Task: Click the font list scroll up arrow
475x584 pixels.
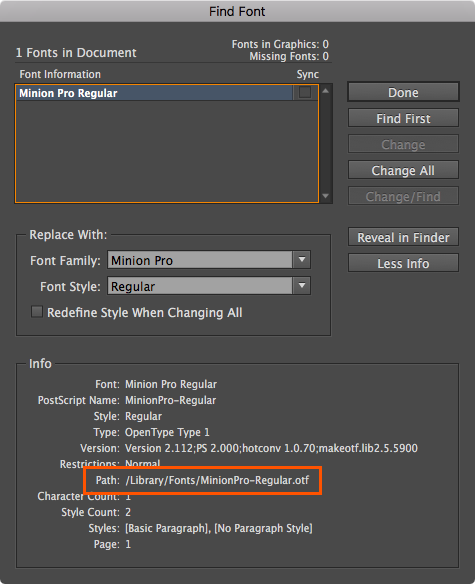Action: [326, 91]
